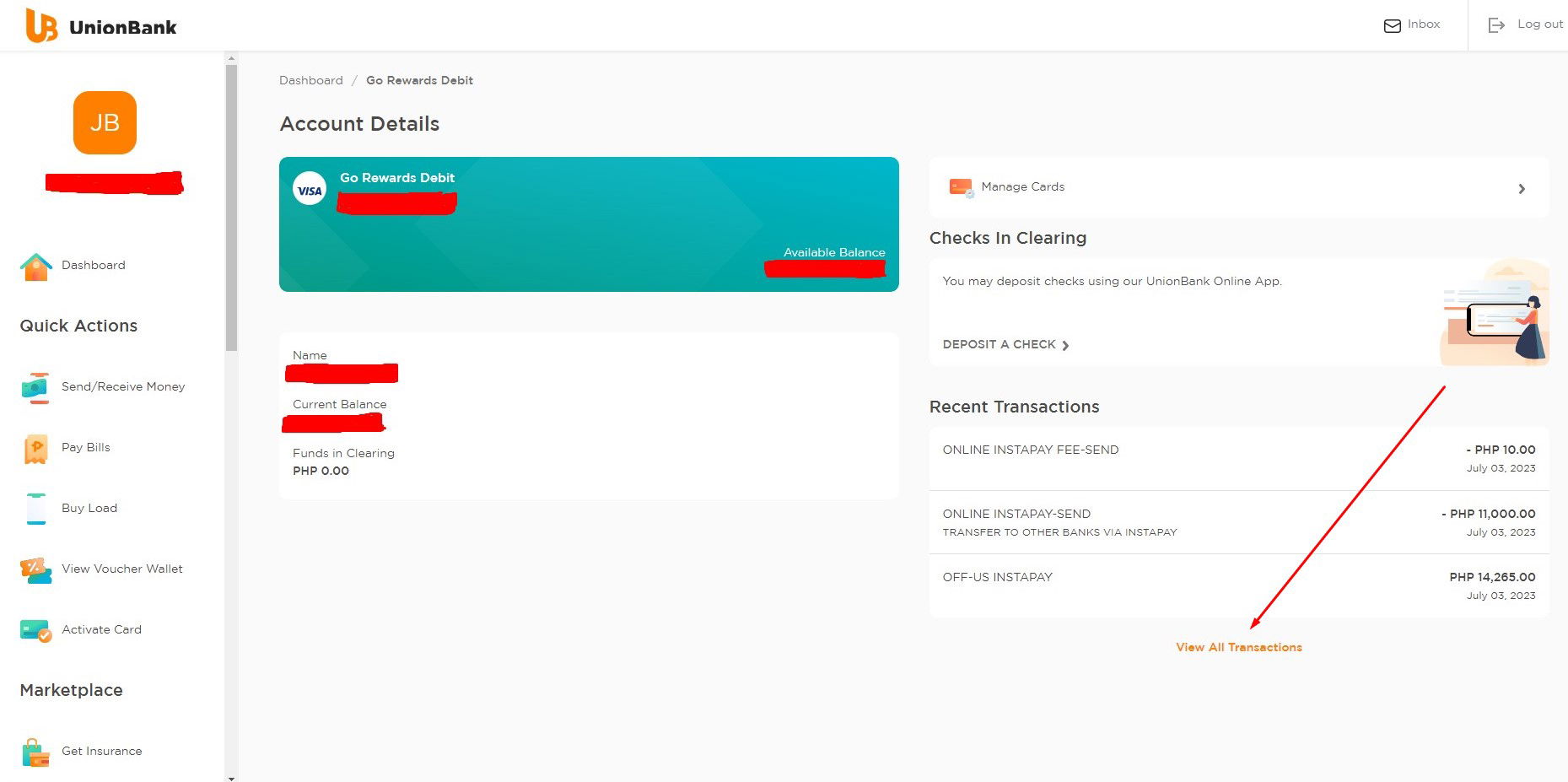
Task: Go to Dashboard in sidebar
Action: (x=93, y=265)
